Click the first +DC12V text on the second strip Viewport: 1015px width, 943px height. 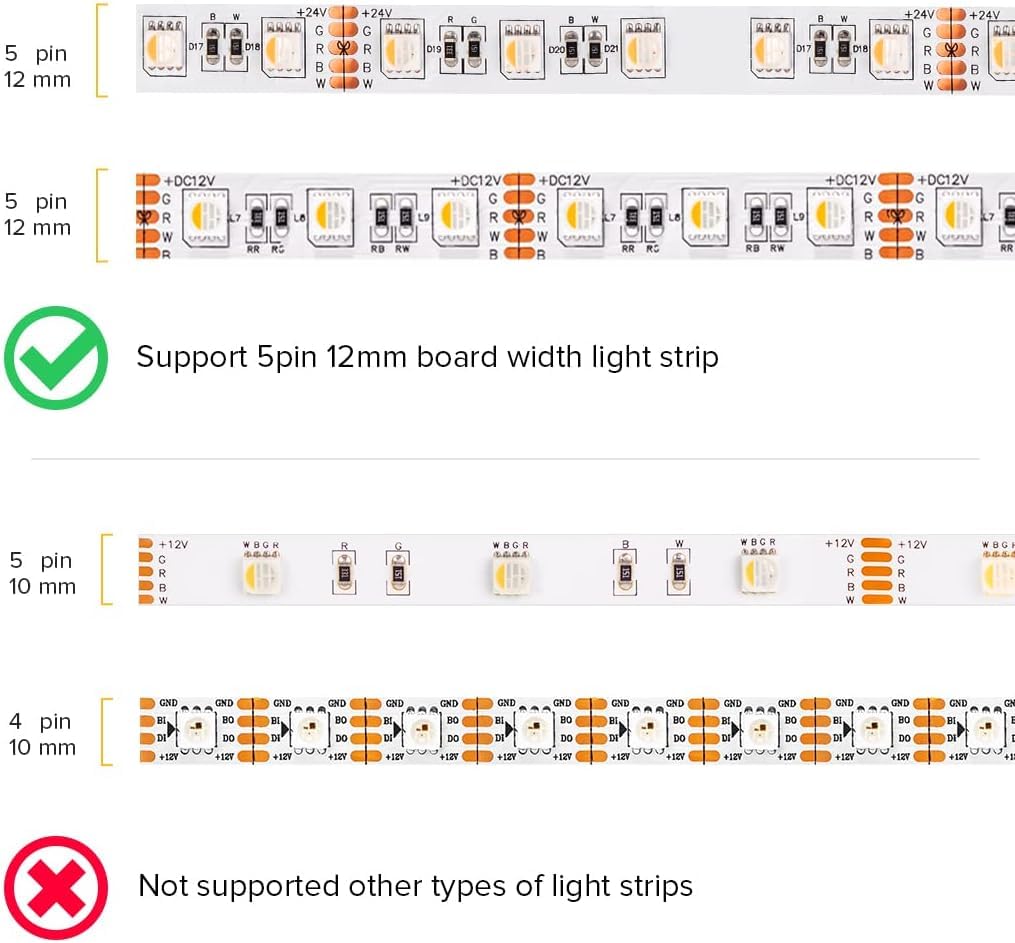click(x=189, y=181)
